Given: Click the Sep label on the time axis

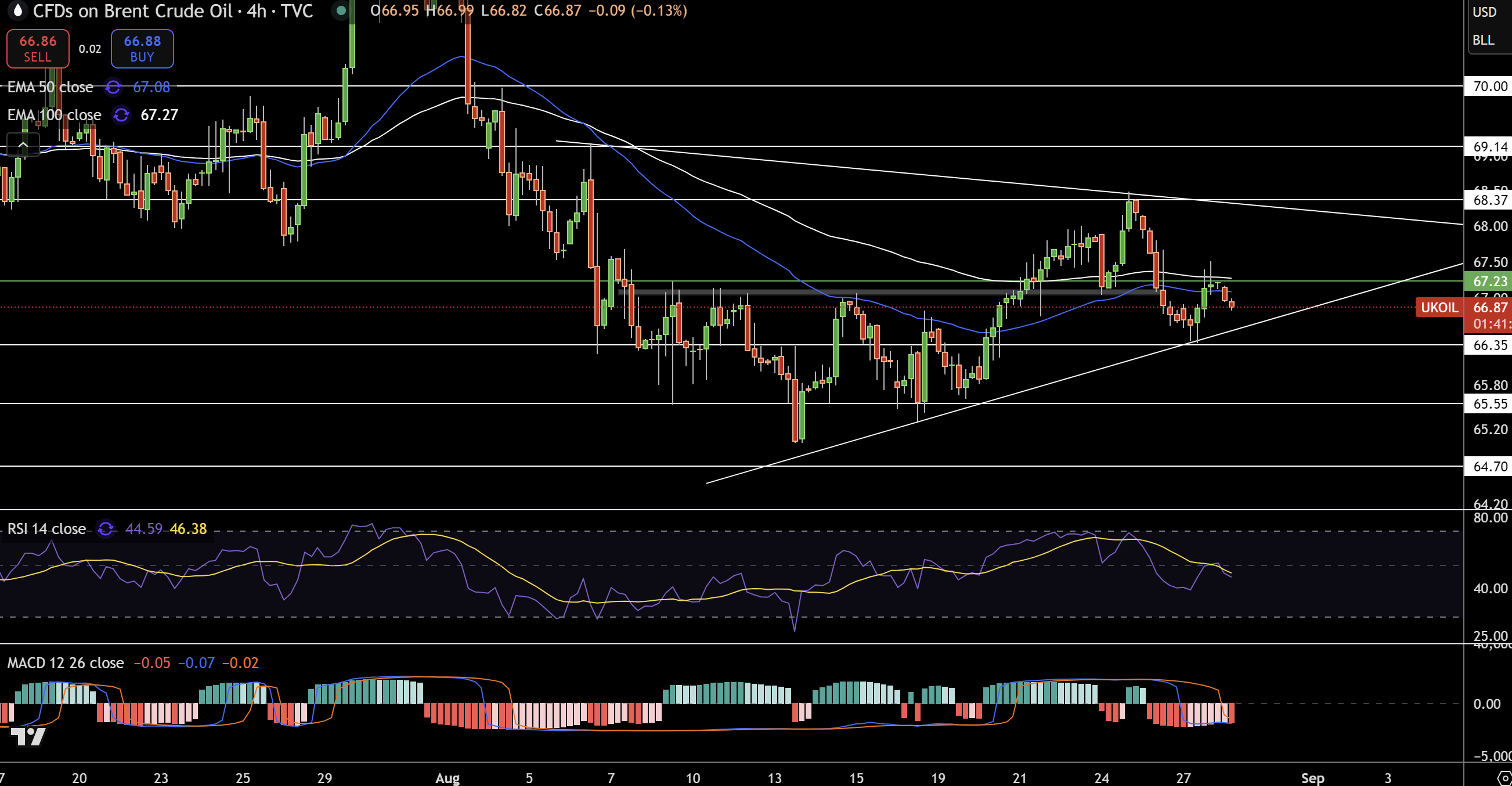Looking at the screenshot, I should pos(1313,778).
